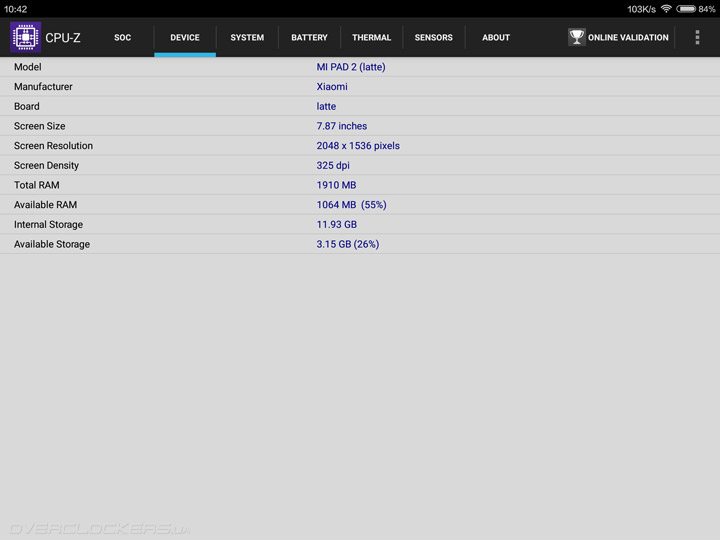
Task: Tap the Board value 'latte'
Action: [326, 107]
